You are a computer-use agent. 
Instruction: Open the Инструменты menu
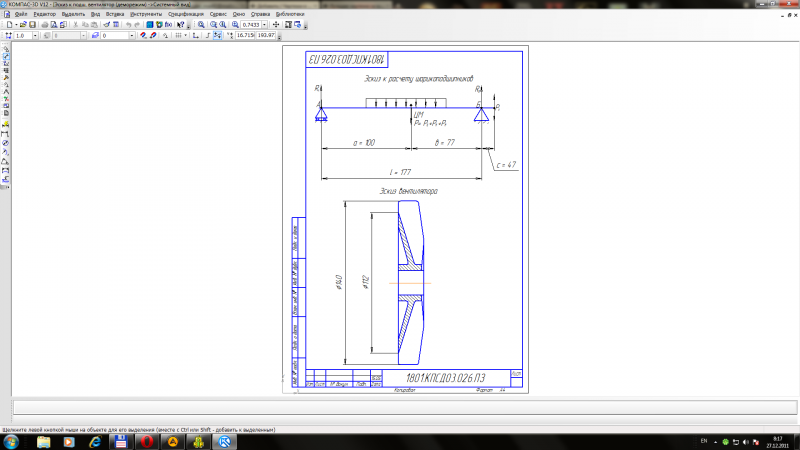tap(144, 15)
